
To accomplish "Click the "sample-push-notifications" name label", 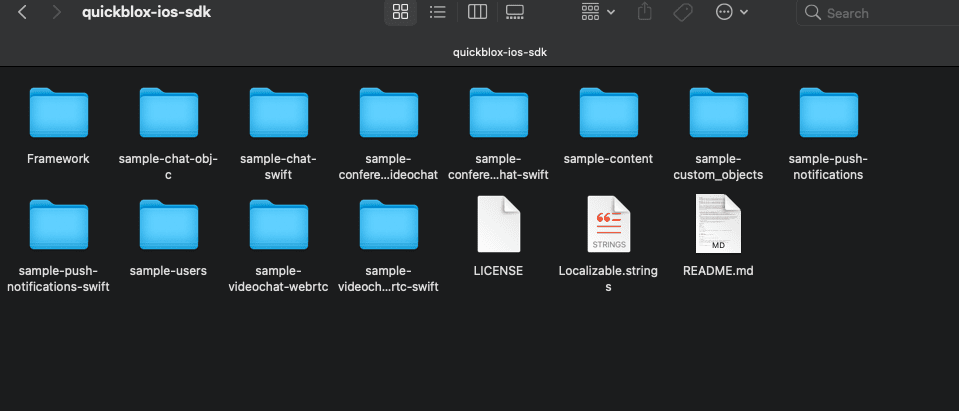I will point(828,167).
